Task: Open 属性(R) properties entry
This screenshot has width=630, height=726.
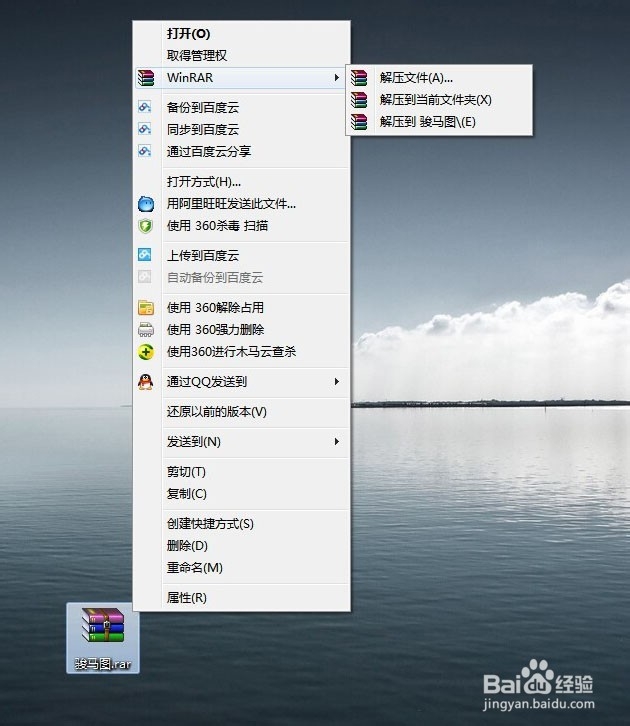Action: (x=241, y=598)
